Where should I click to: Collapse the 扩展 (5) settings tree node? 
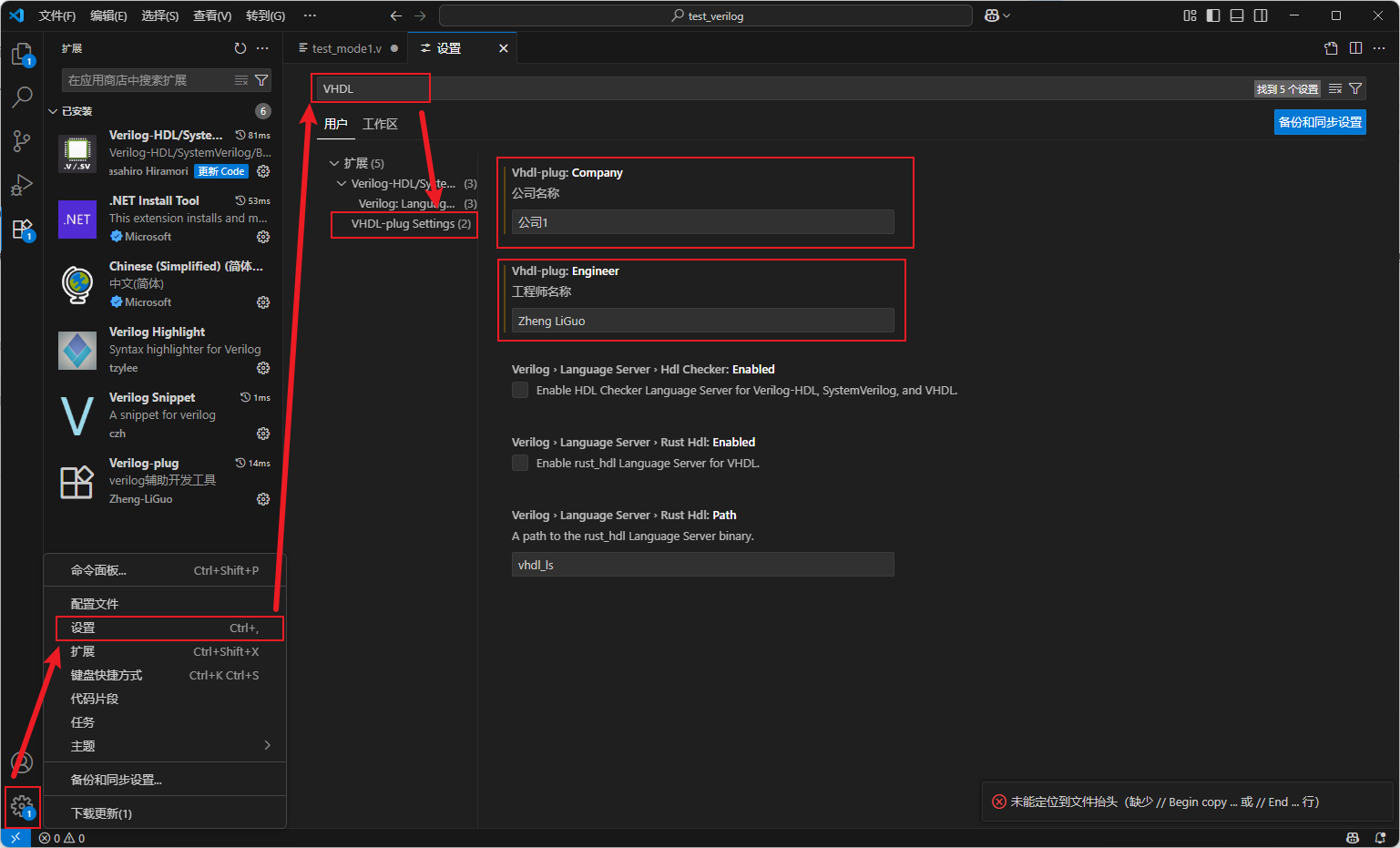pos(334,163)
